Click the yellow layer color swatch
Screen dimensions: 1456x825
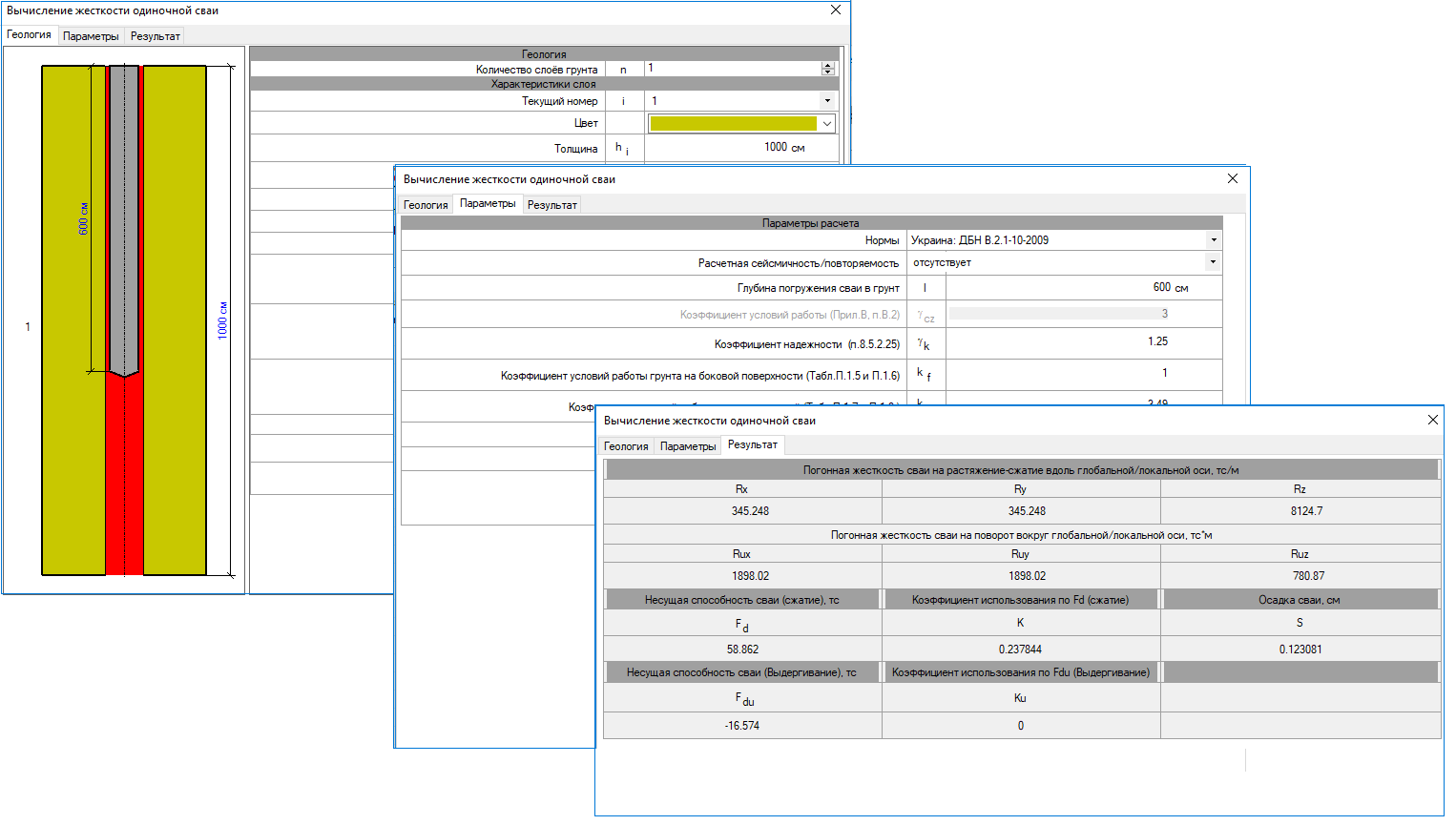pos(733,123)
